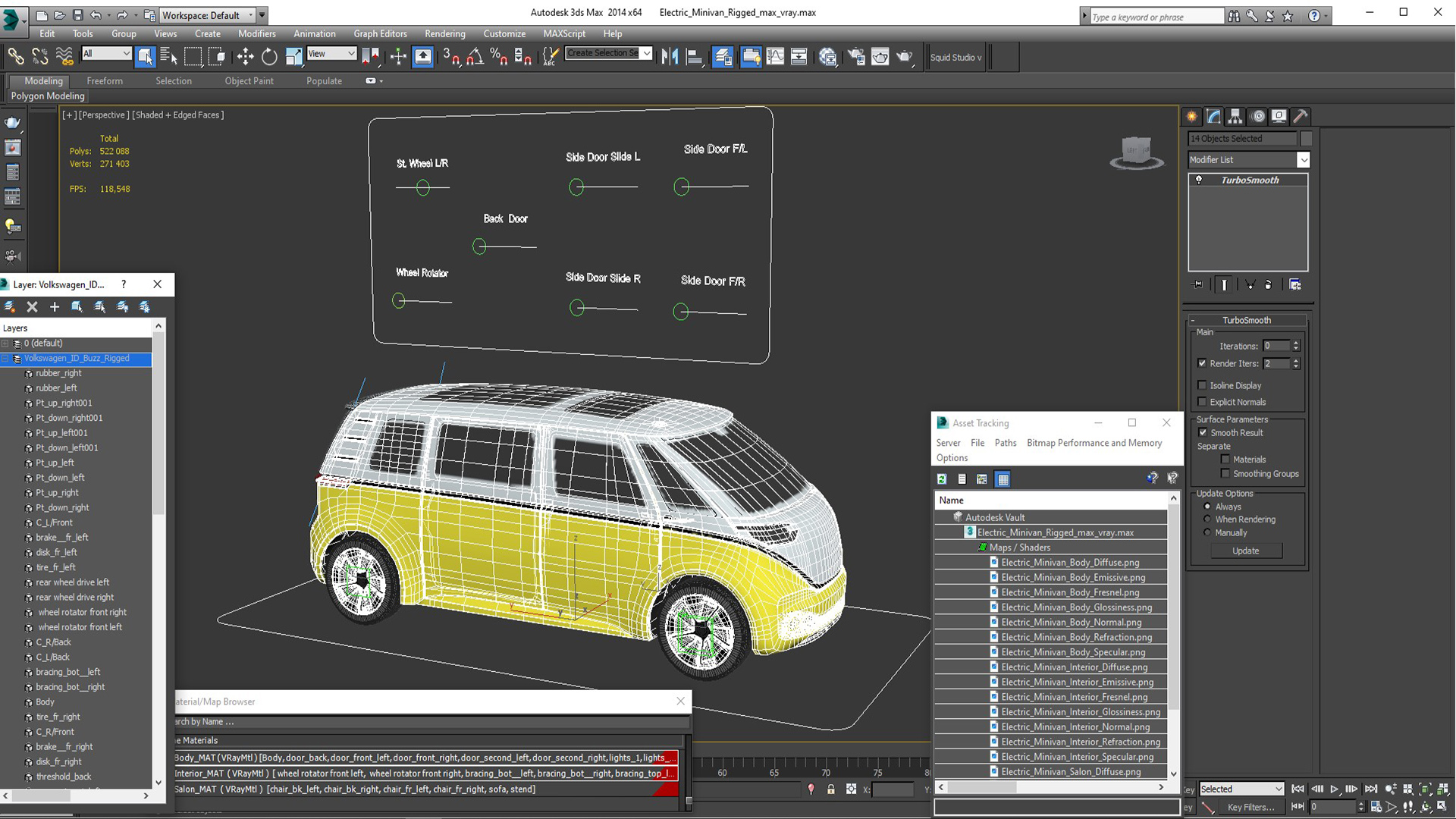Activate the Select Object tool
The image size is (1456, 819).
pyautogui.click(x=145, y=56)
